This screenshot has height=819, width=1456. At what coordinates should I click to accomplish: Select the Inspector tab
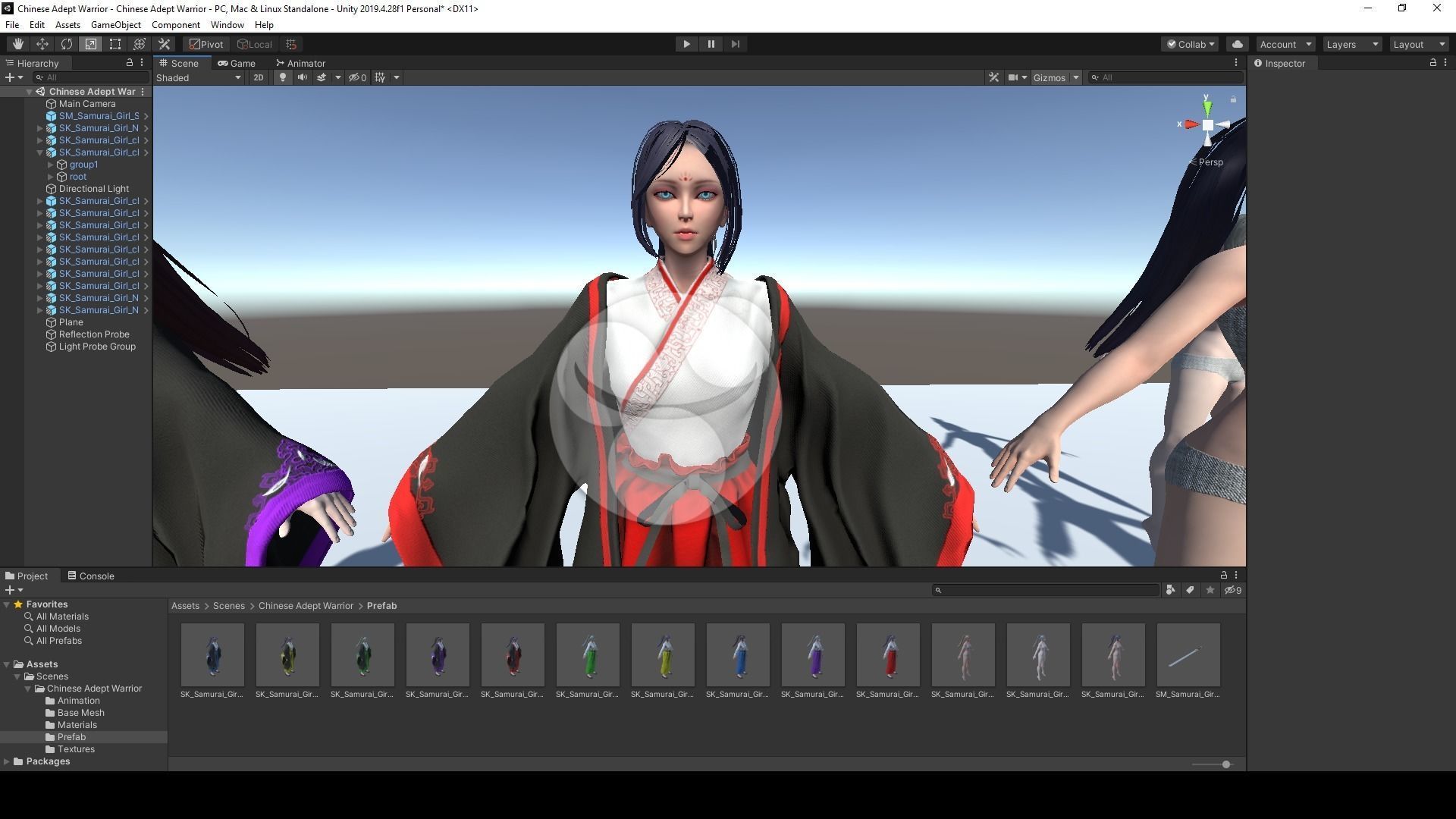pyautogui.click(x=1280, y=64)
